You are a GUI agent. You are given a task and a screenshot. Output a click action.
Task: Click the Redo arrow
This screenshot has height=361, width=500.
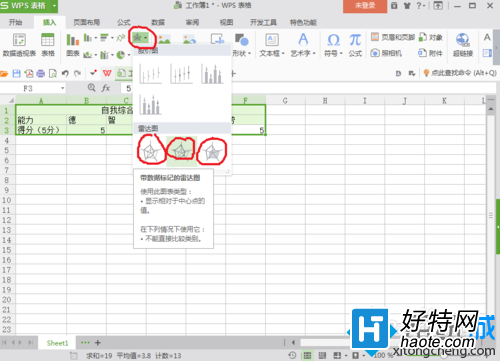(x=77, y=73)
